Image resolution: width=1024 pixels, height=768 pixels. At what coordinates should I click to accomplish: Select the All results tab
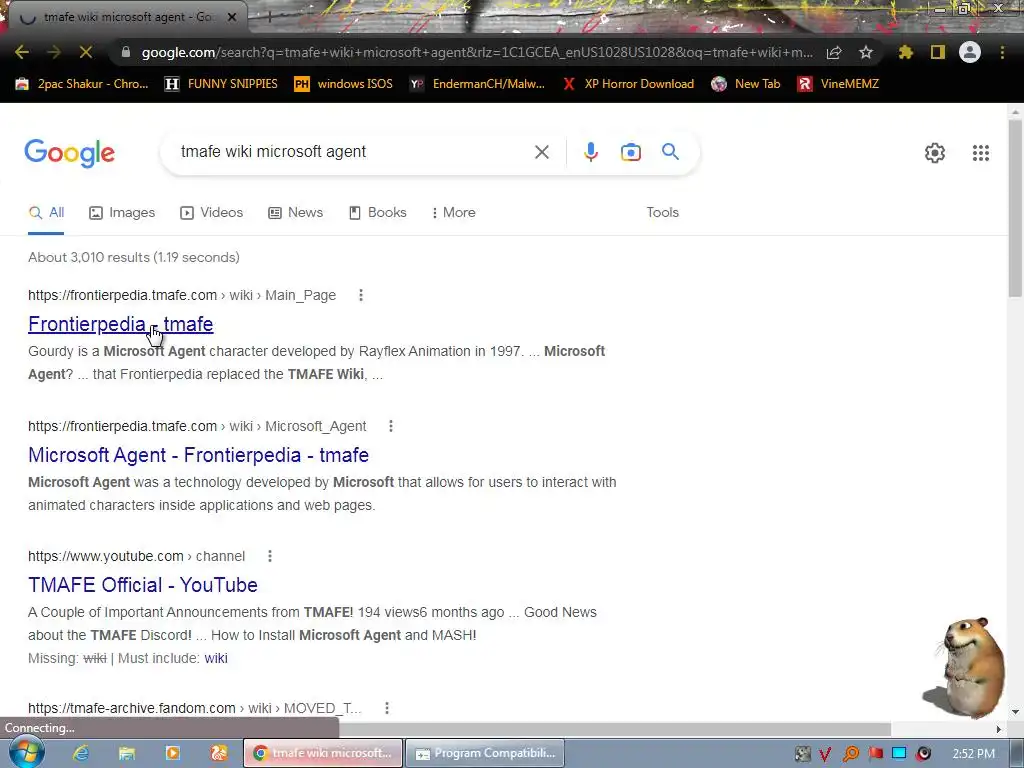pos(46,212)
